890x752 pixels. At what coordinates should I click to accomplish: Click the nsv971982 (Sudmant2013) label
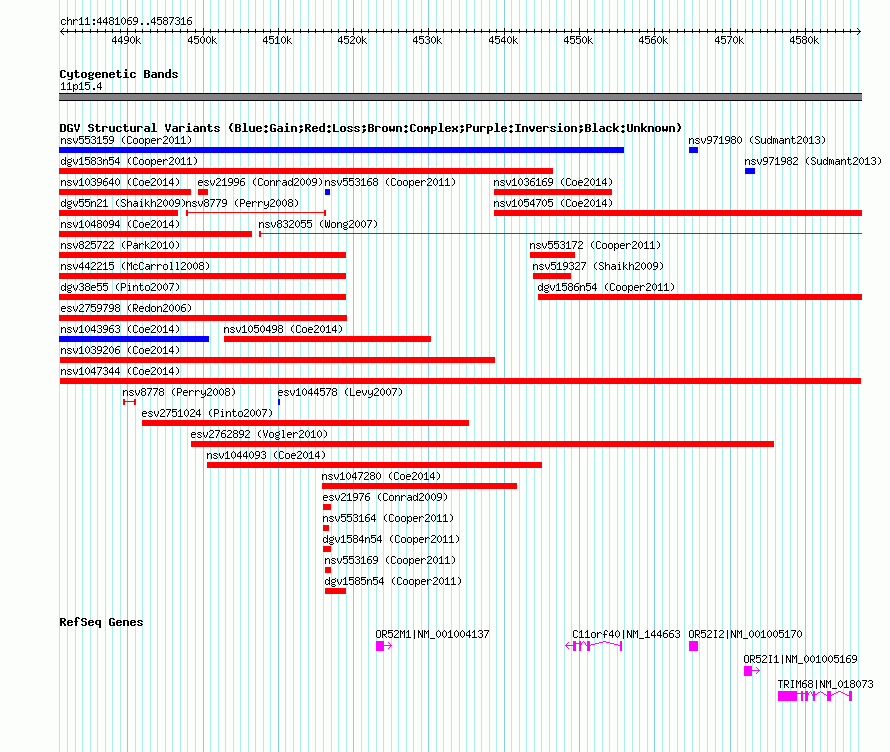click(x=813, y=161)
